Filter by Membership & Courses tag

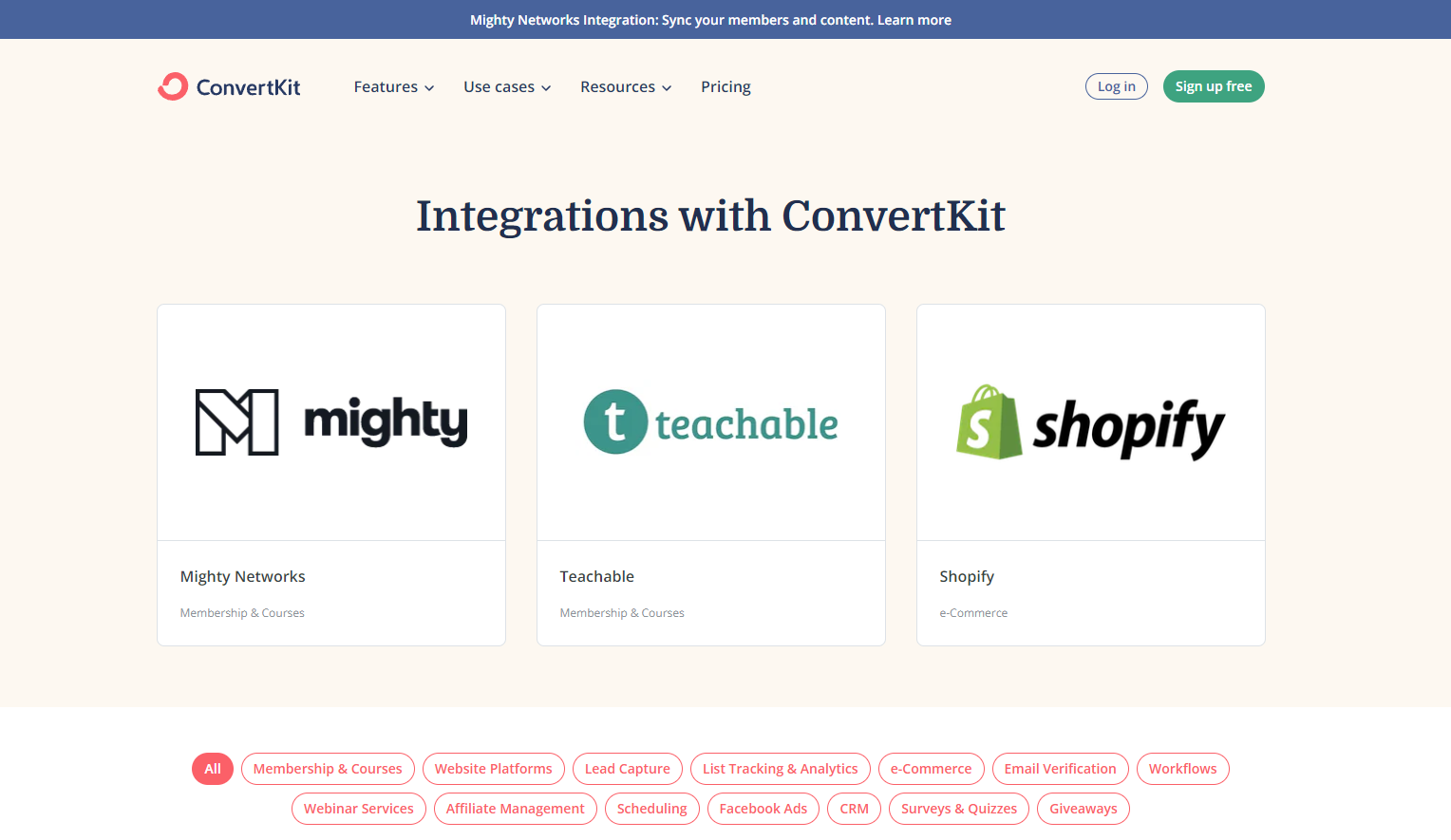click(328, 769)
